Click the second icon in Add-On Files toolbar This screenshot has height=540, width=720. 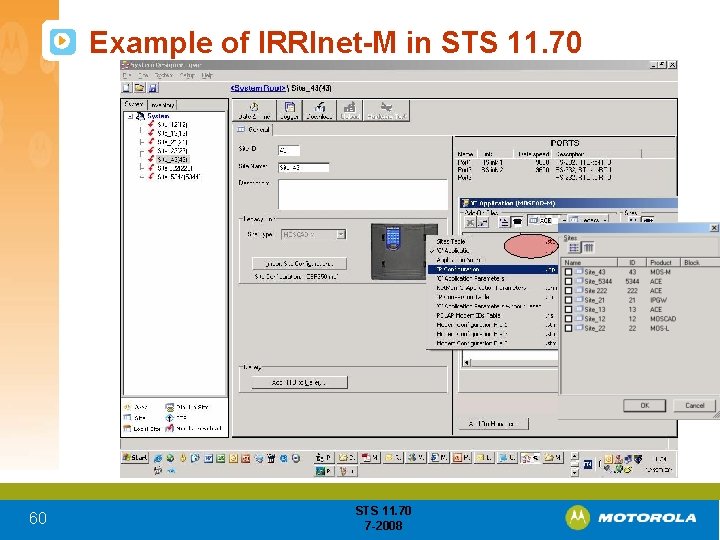tap(483, 222)
